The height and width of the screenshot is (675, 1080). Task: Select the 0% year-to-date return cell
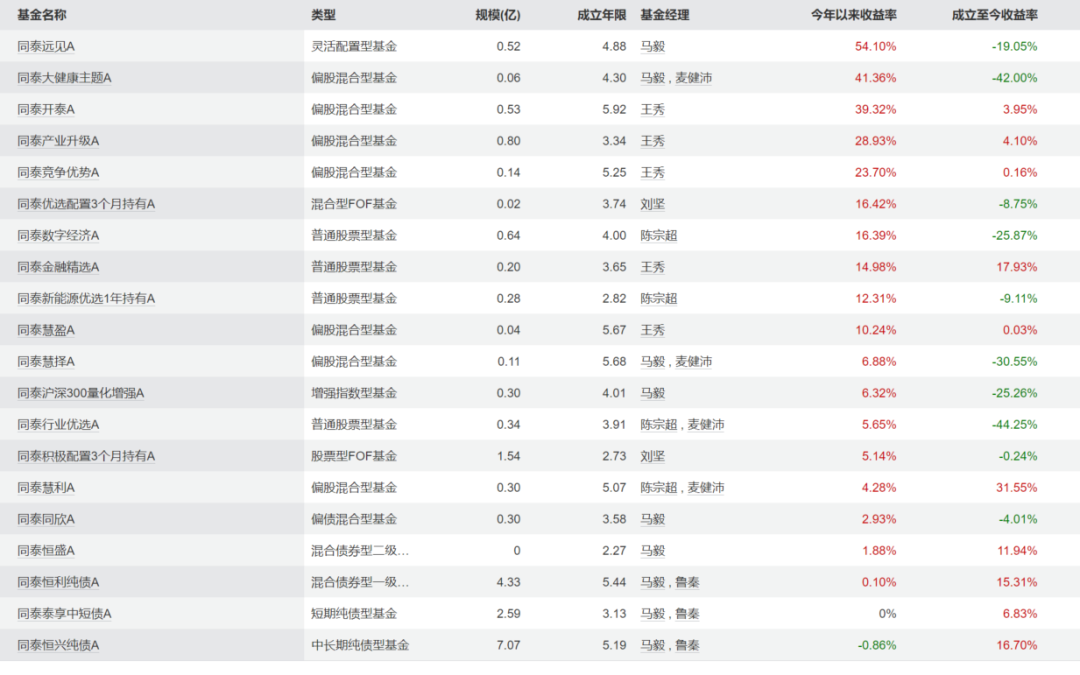click(887, 614)
